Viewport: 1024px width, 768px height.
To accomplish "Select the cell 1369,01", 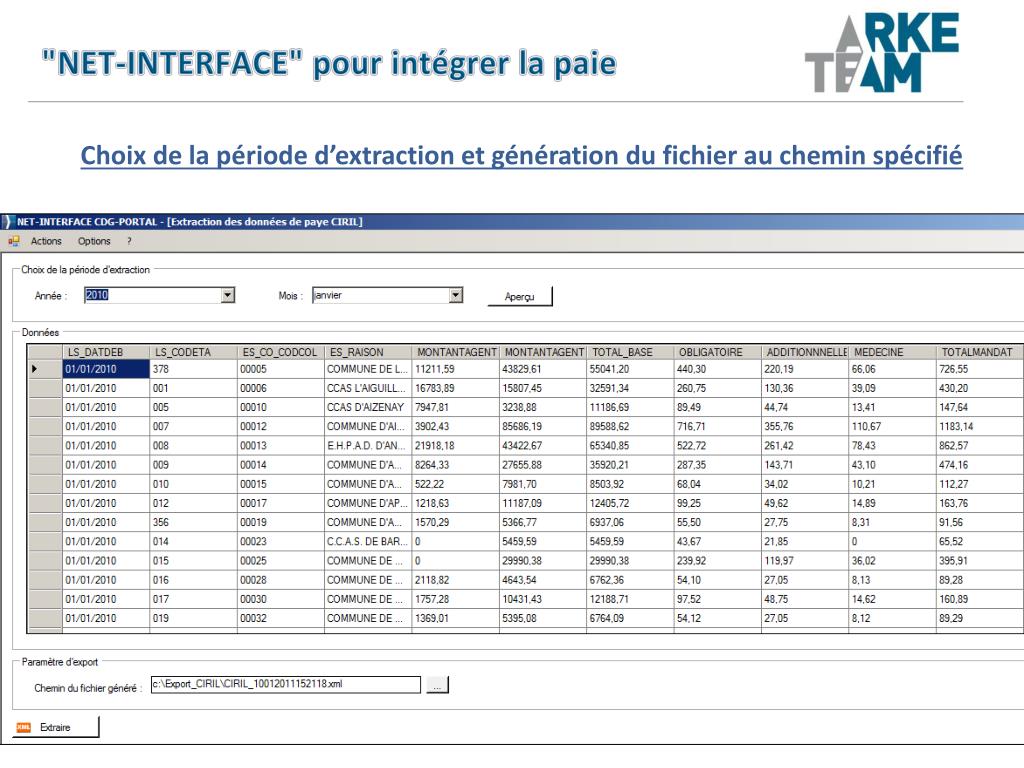I will 456,618.
